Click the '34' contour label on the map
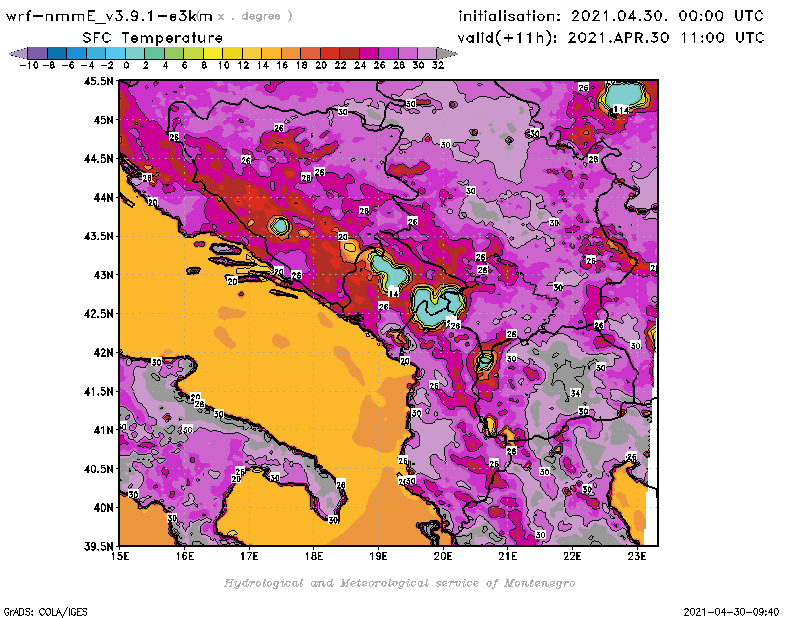This screenshot has height=618, width=800. pyautogui.click(x=576, y=393)
